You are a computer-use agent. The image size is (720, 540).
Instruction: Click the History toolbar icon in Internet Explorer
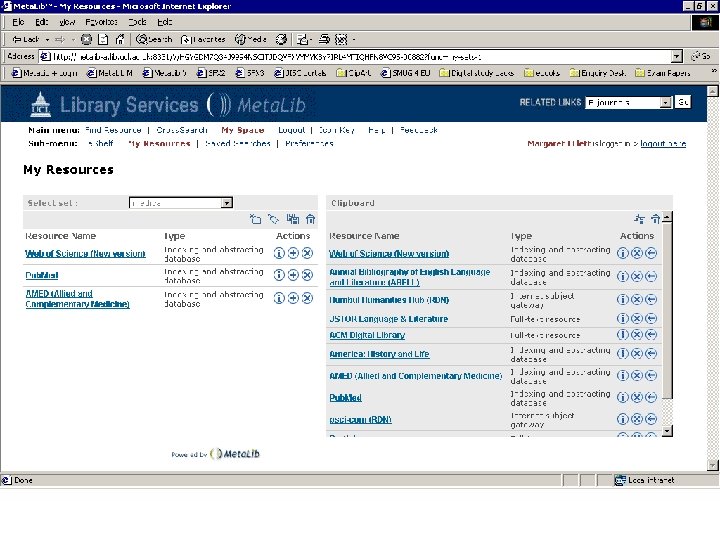(x=281, y=39)
